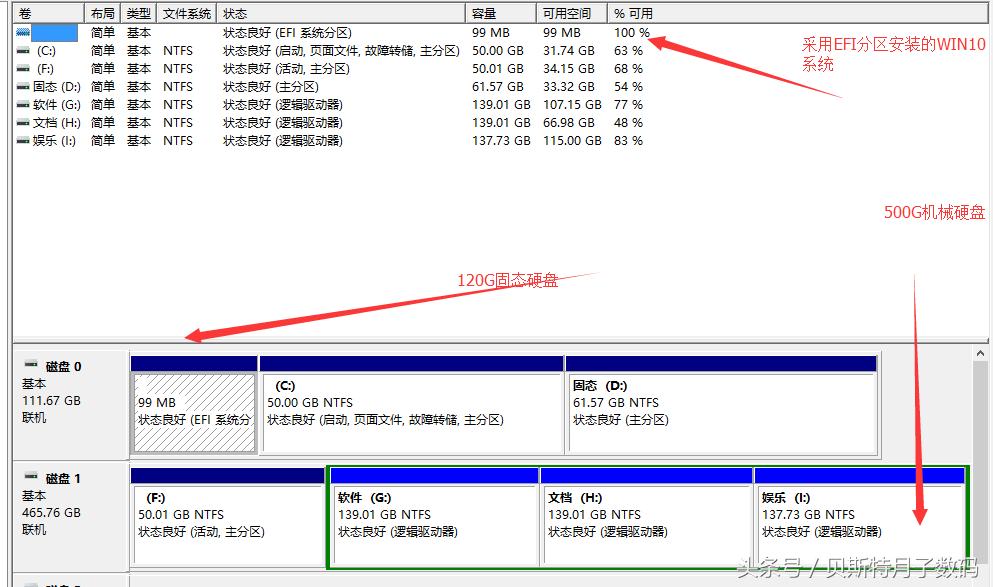
Task: Click the disk icon beside volume (F:)
Action: (x=22, y=68)
